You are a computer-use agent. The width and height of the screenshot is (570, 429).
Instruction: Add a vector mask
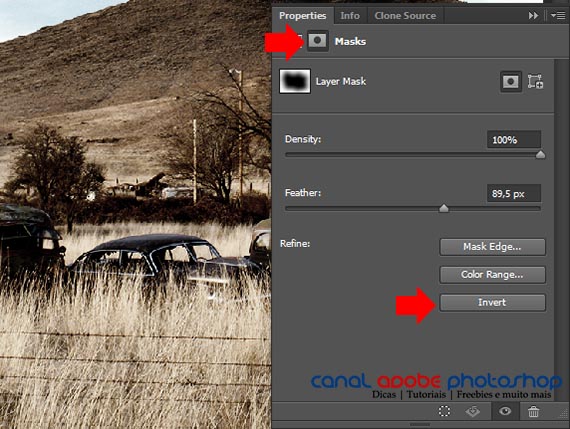[x=535, y=81]
